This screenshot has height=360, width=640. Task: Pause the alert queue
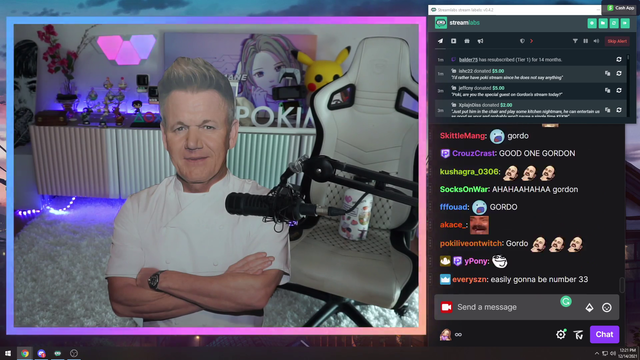point(586,41)
